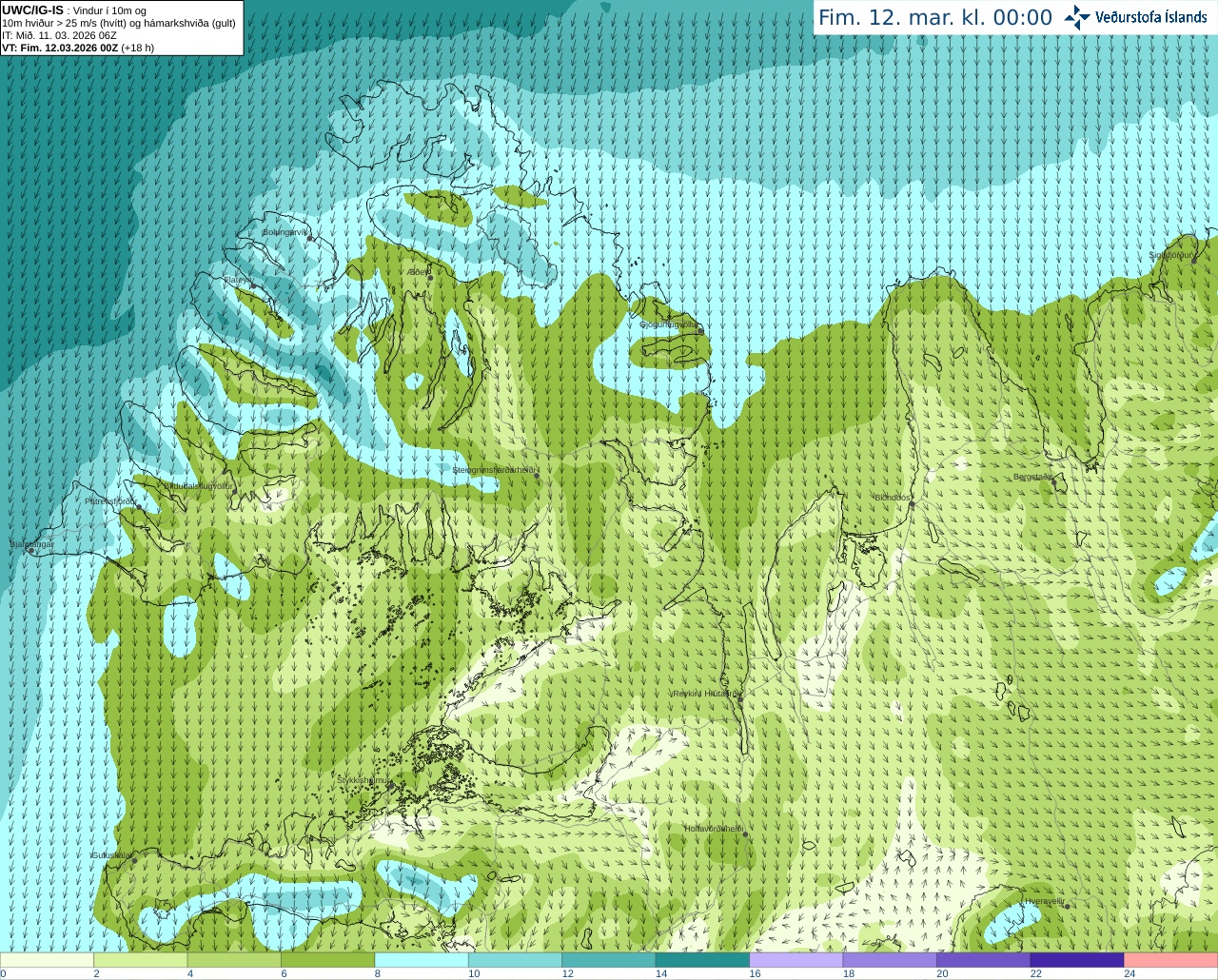Select the 0–2 m/s pale yellow legend swatch

pos(47,960)
